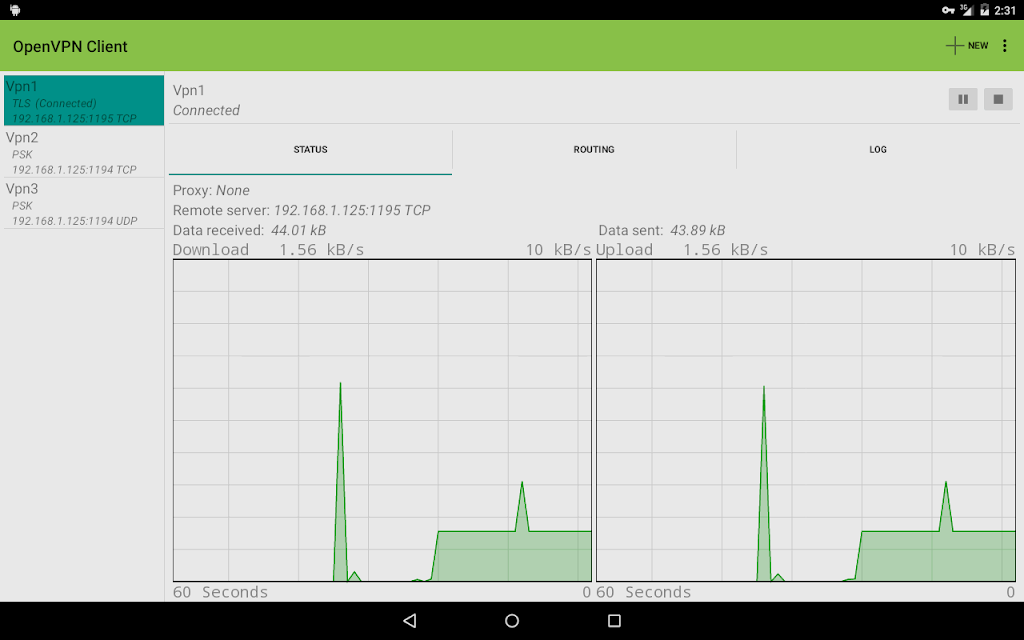Tap the battery icon in status bar
Screen dimensions: 1024x640
point(984,10)
